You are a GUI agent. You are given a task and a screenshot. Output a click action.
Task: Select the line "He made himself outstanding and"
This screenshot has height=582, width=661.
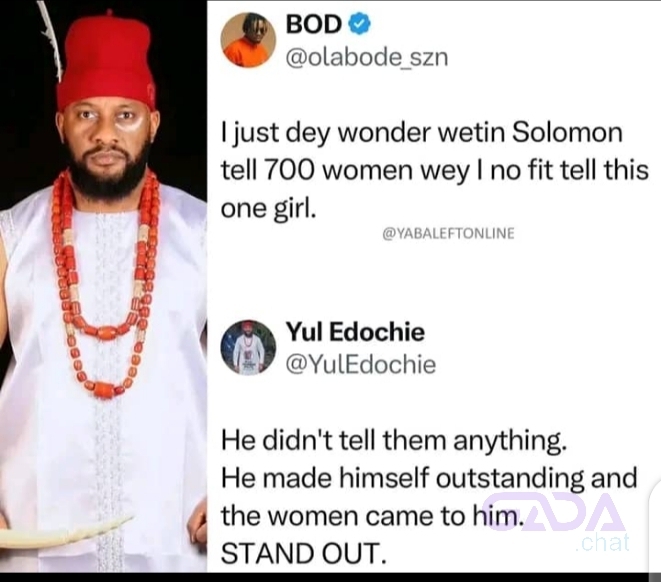(429, 478)
